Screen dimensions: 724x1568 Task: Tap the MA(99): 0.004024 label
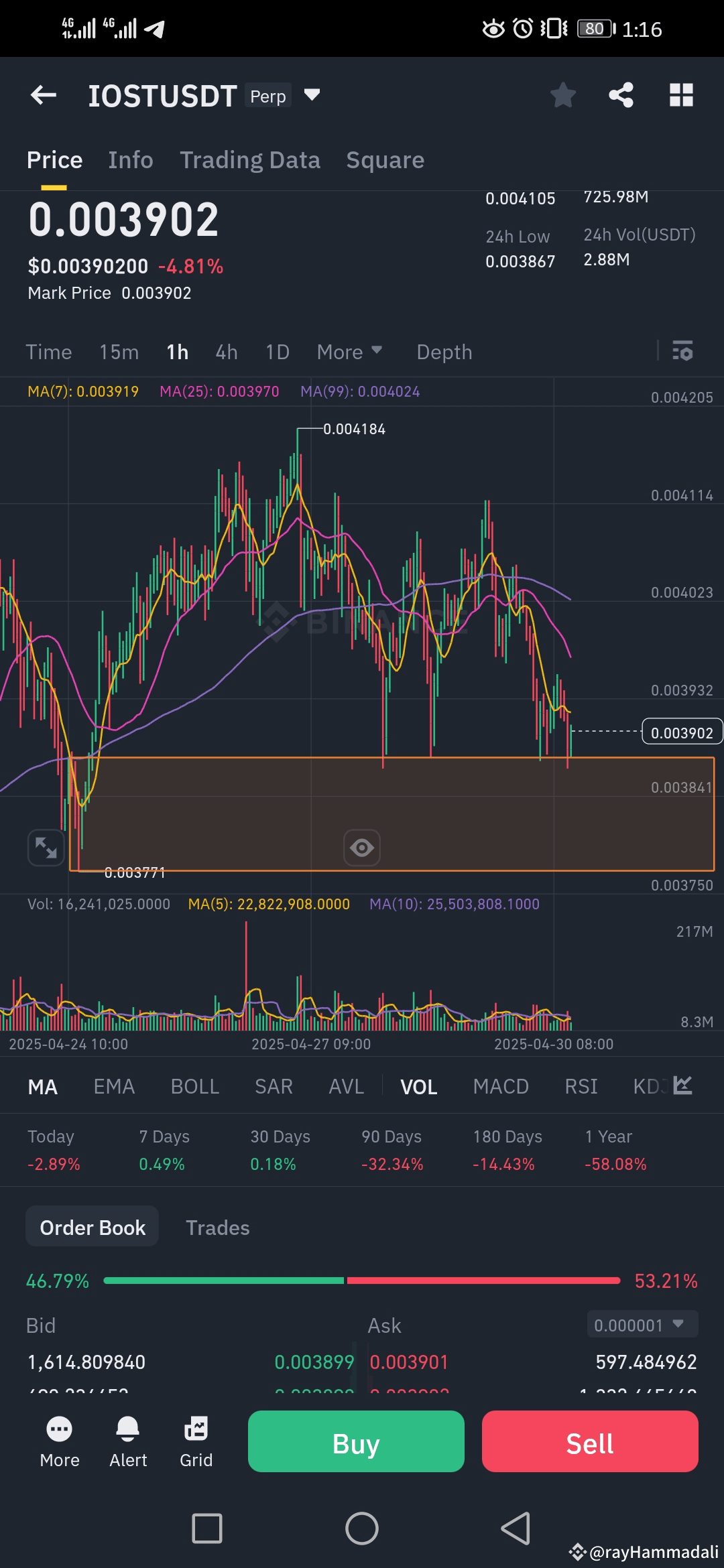pos(360,391)
